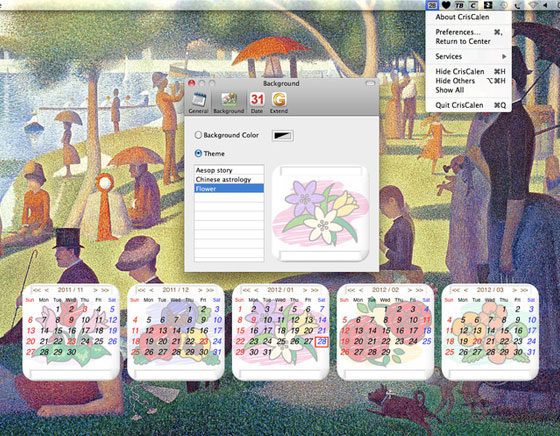Click the phone icon in menu bar
The height and width of the screenshot is (436, 560).
coord(518,5)
